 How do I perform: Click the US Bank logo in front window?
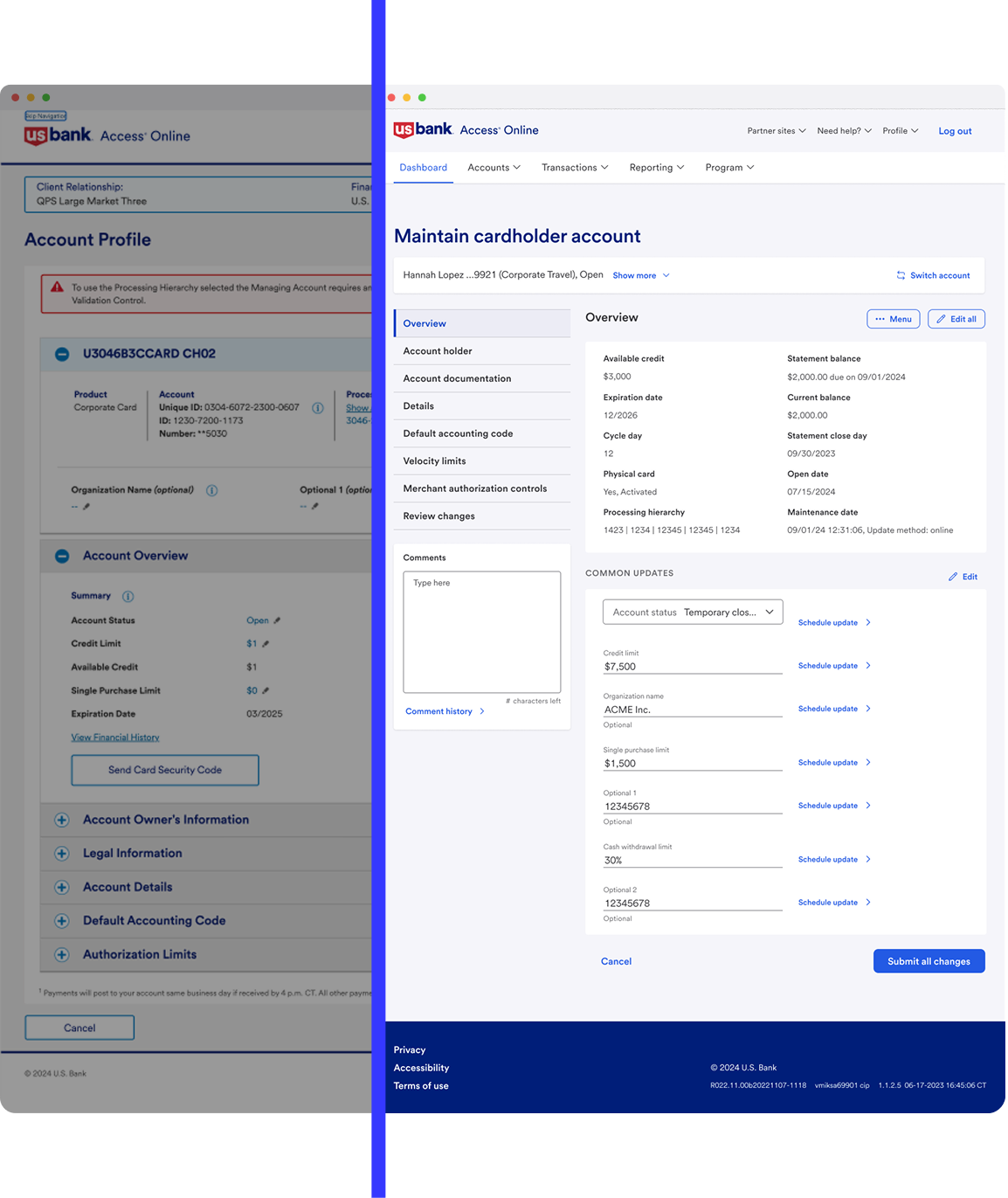423,130
